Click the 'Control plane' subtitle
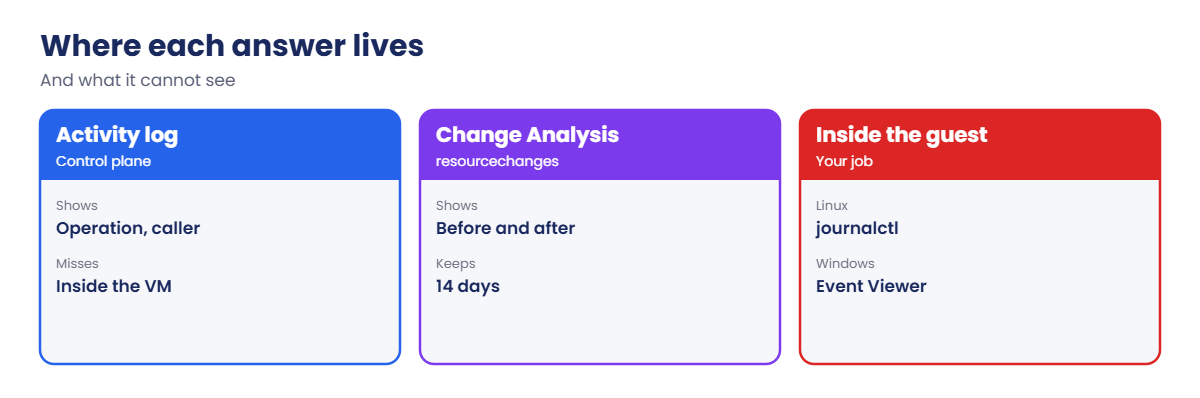 [x=103, y=161]
